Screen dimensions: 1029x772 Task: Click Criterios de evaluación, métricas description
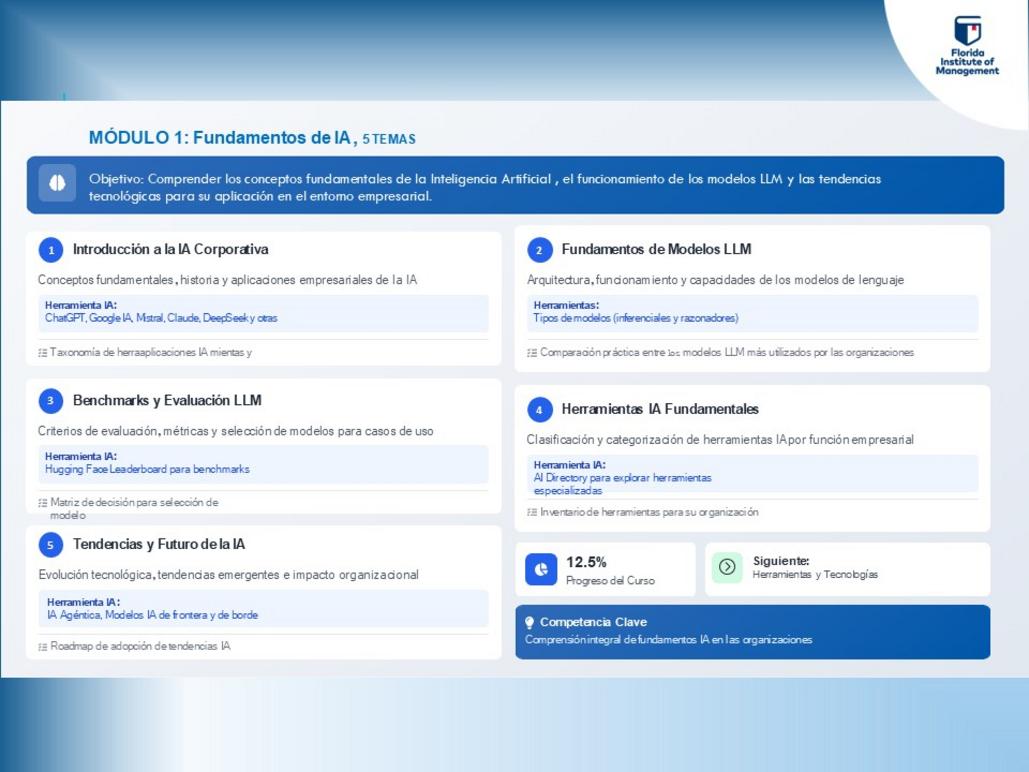tap(236, 431)
